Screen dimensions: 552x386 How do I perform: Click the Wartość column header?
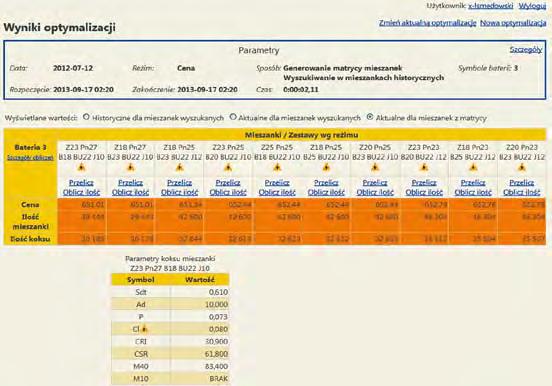pyautogui.click(x=200, y=280)
